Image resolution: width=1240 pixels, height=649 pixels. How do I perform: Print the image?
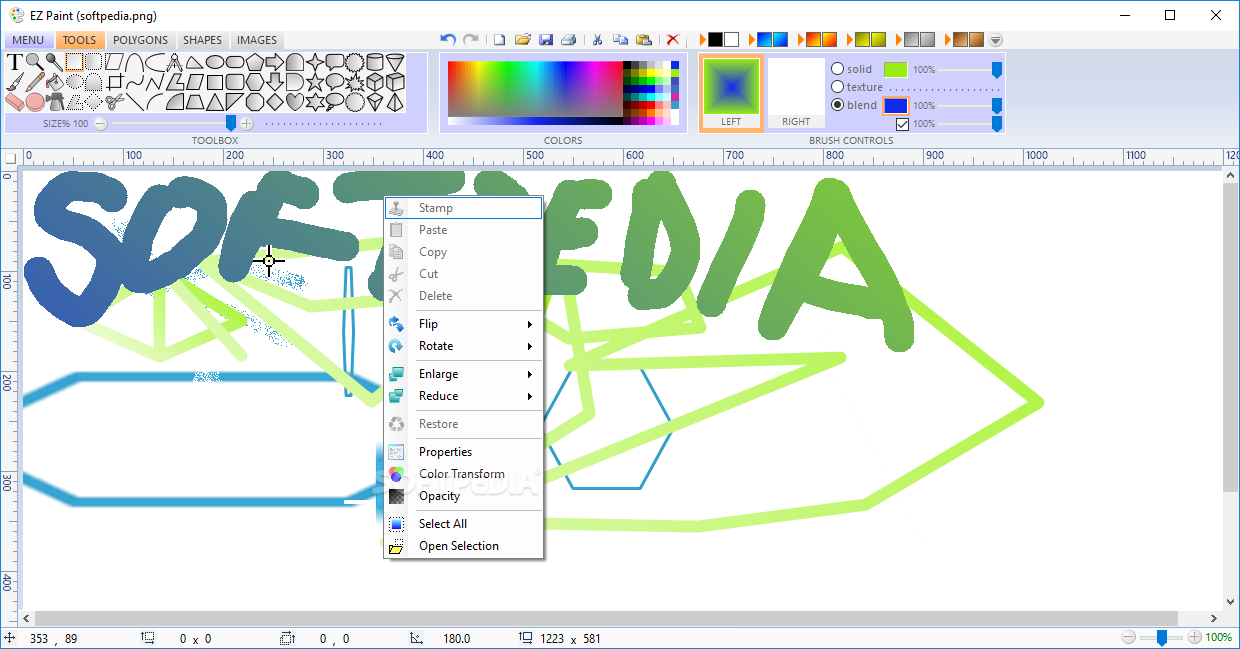(568, 40)
